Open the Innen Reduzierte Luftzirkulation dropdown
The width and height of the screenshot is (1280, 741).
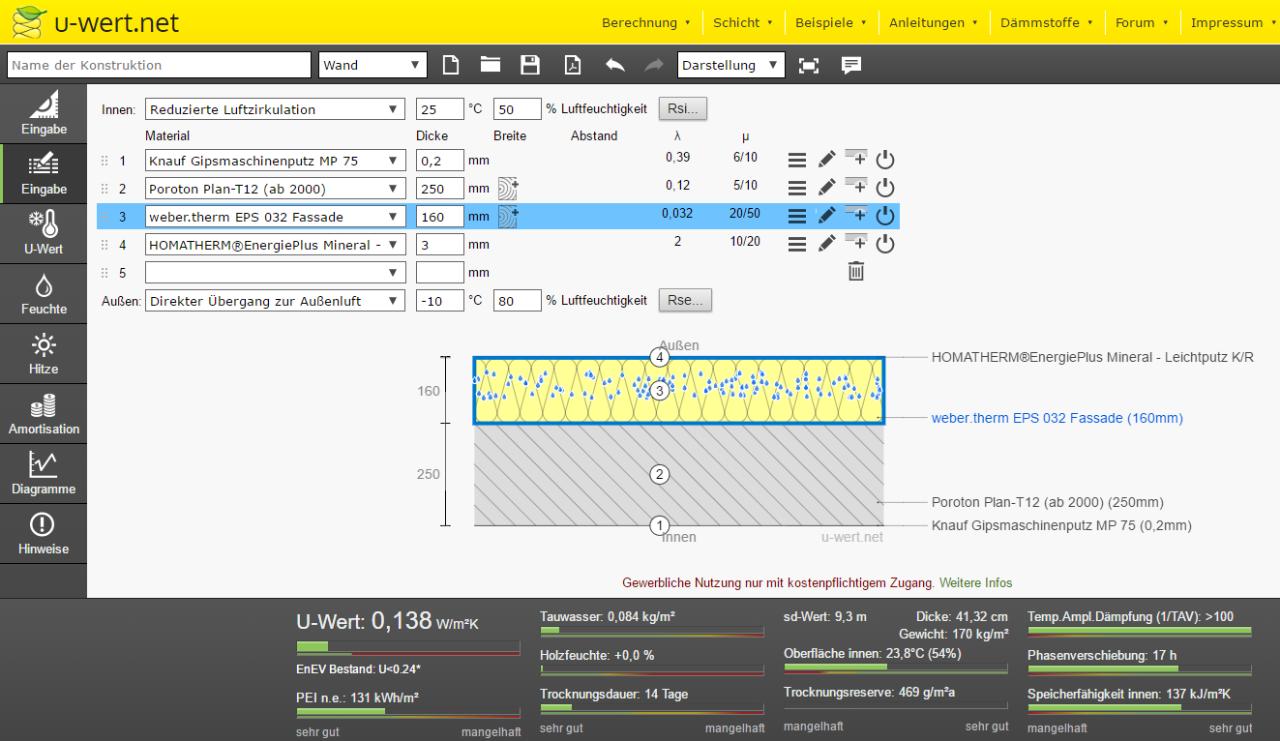click(275, 109)
